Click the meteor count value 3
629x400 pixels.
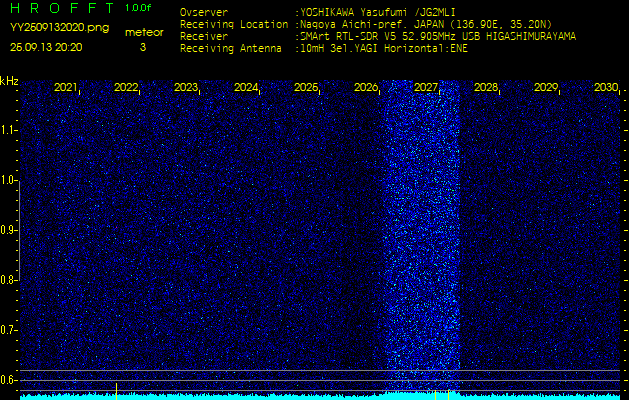(x=143, y=47)
